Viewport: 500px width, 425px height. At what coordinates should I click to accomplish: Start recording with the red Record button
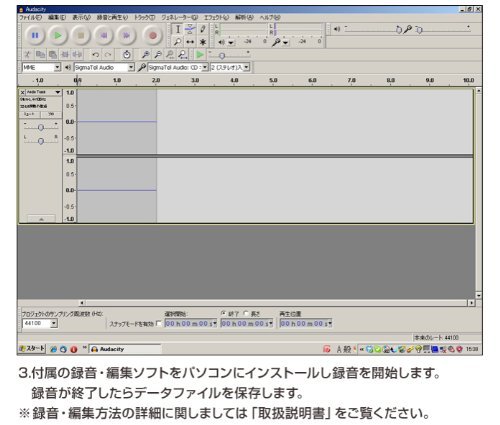tap(153, 35)
